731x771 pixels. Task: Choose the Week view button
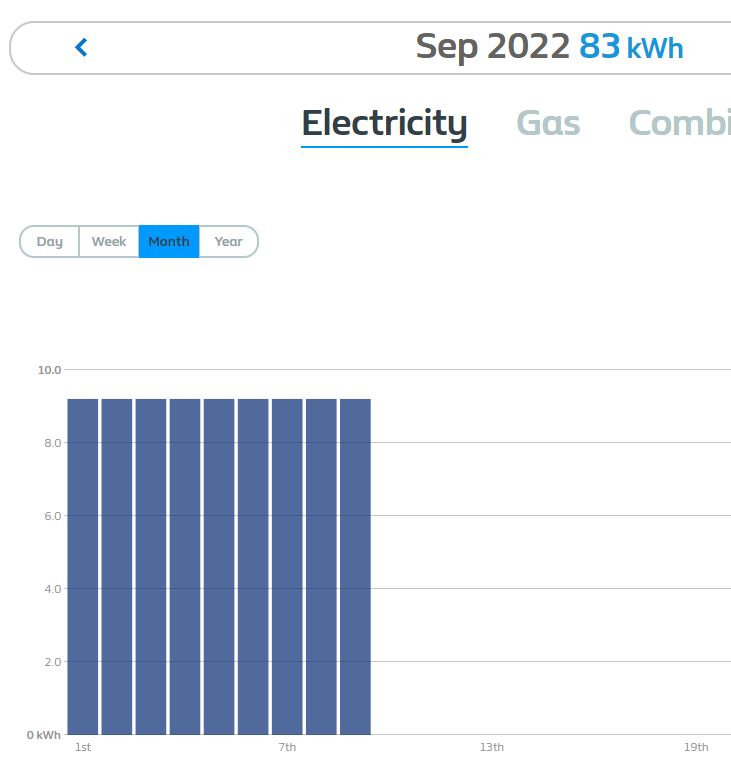pos(109,242)
